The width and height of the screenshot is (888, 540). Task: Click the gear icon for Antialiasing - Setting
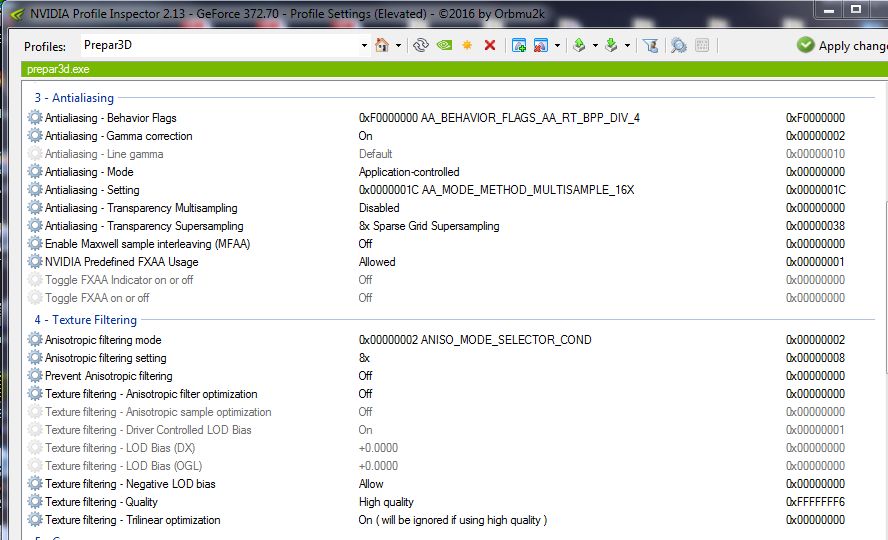[35, 190]
